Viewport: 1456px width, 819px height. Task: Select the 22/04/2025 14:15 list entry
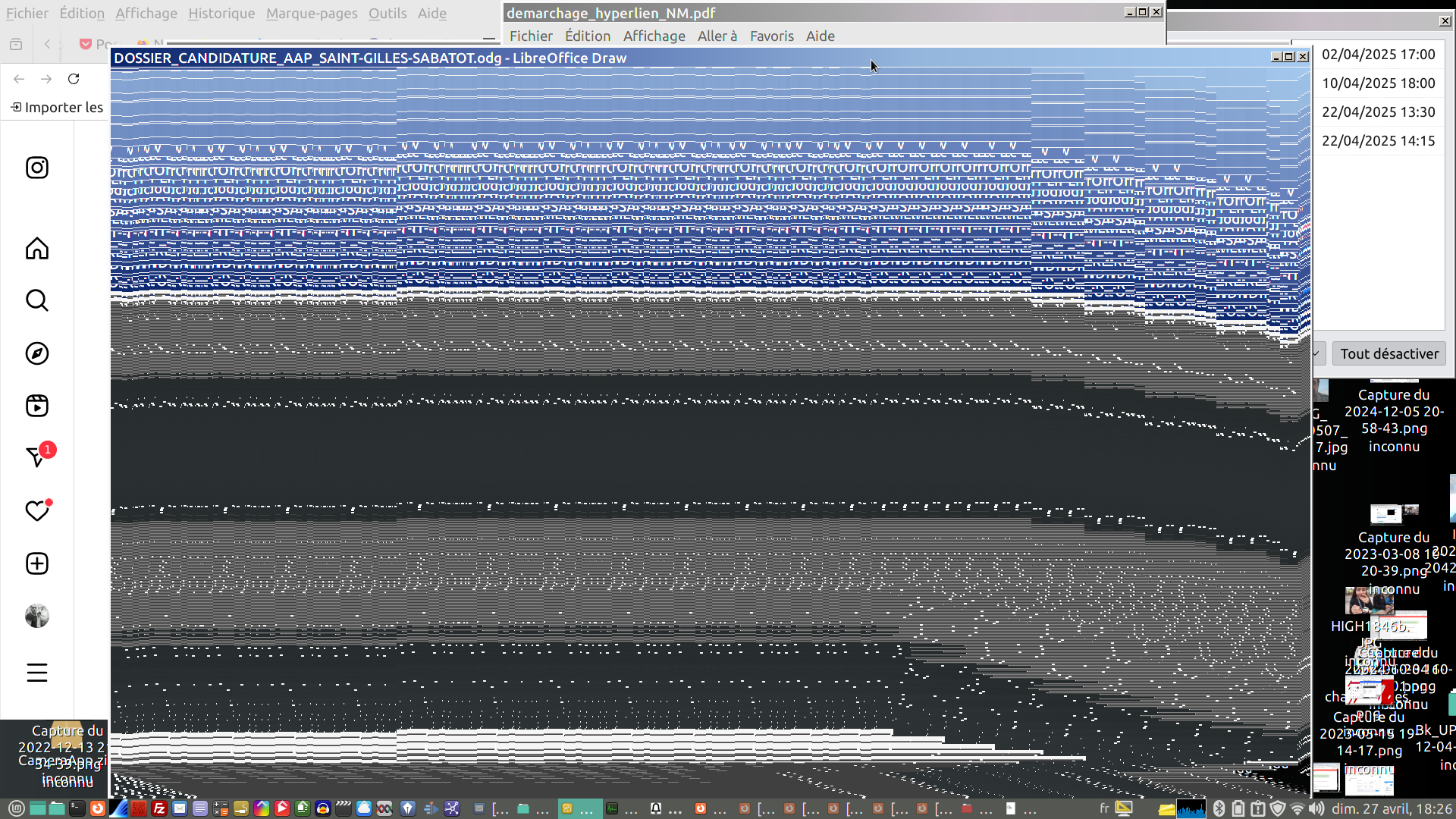pos(1378,140)
